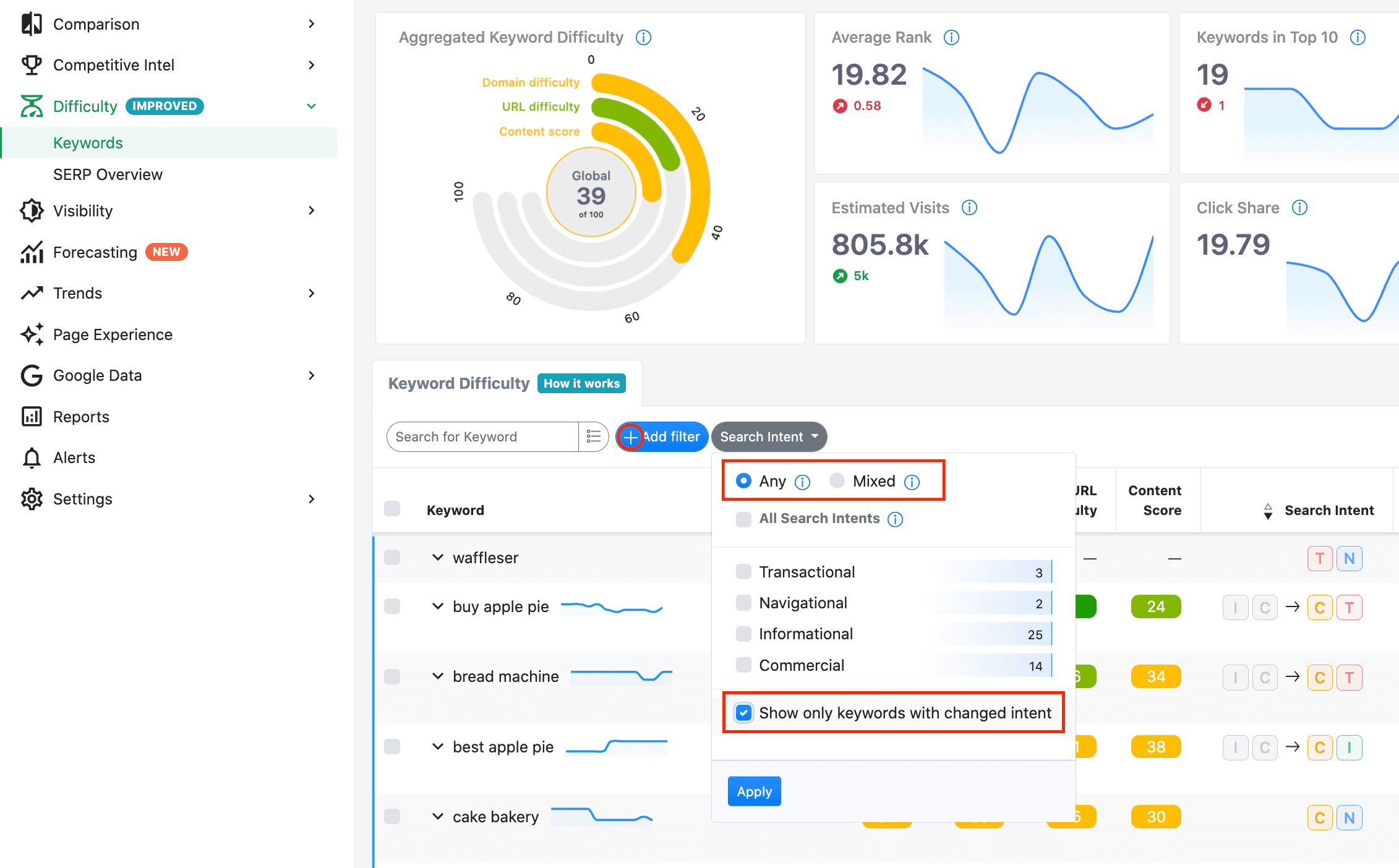Click the Search for Keyword input field
The width and height of the screenshot is (1399, 868).
coord(482,437)
